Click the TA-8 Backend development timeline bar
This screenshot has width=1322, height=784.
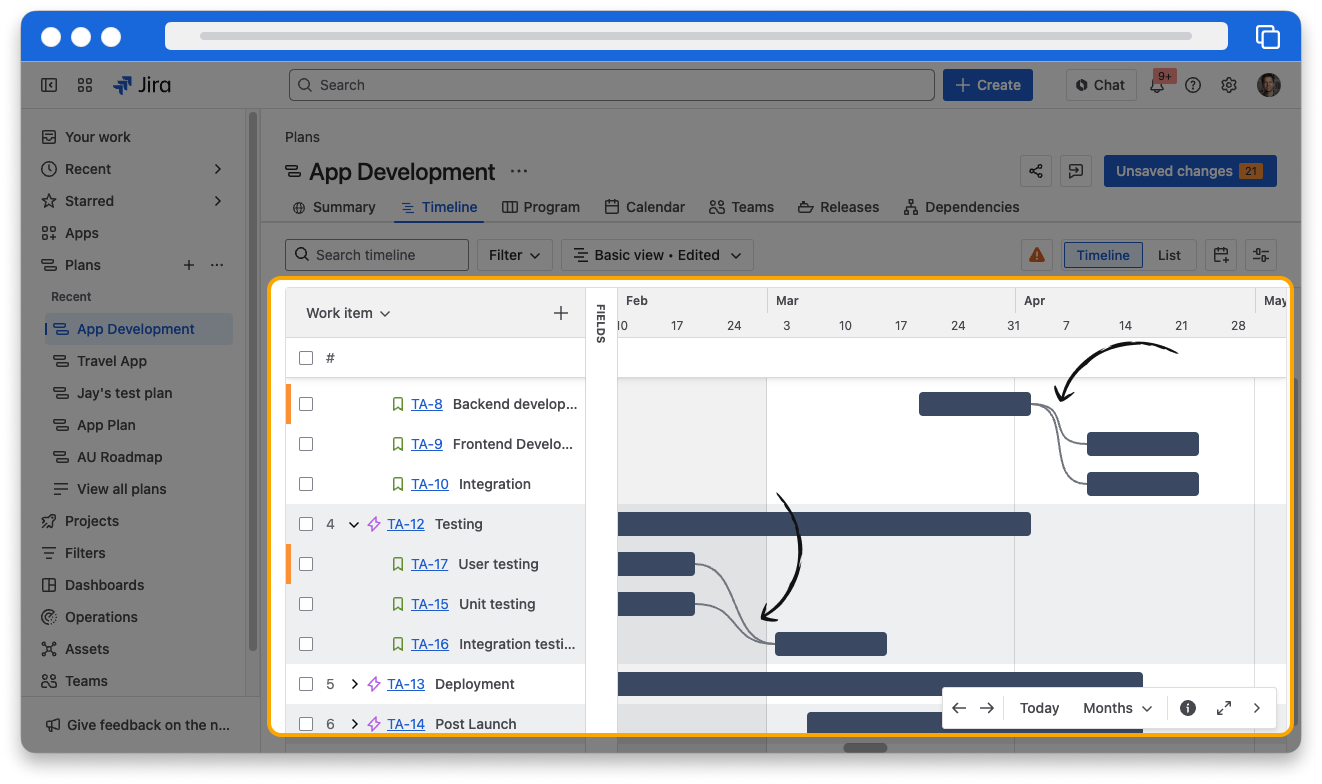pos(975,404)
